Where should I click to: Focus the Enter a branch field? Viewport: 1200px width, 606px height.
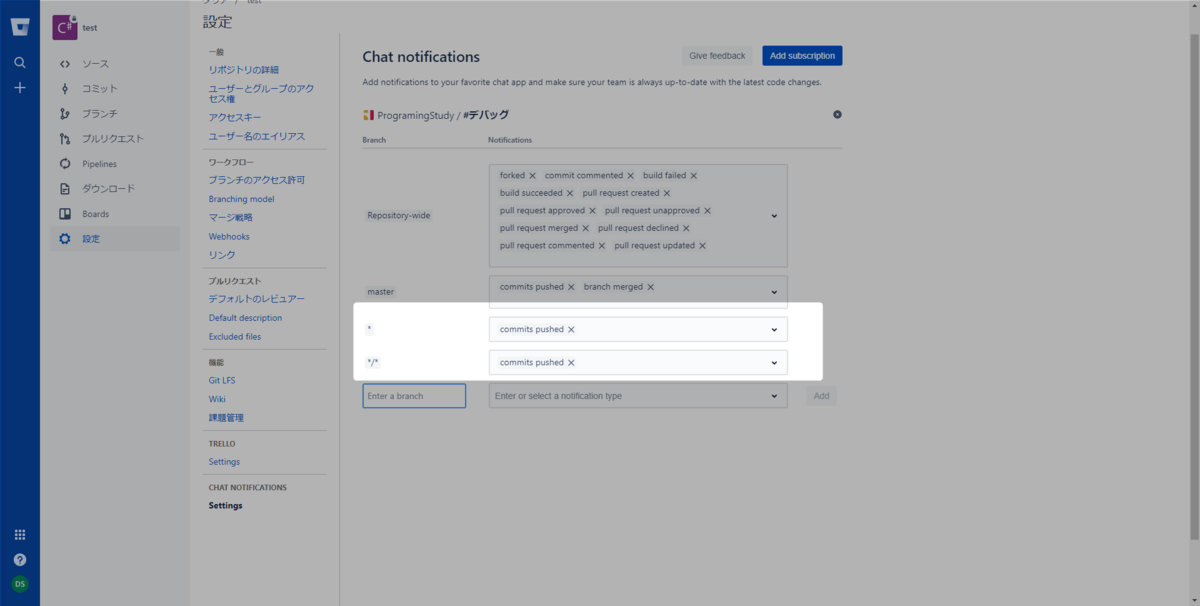[414, 396]
